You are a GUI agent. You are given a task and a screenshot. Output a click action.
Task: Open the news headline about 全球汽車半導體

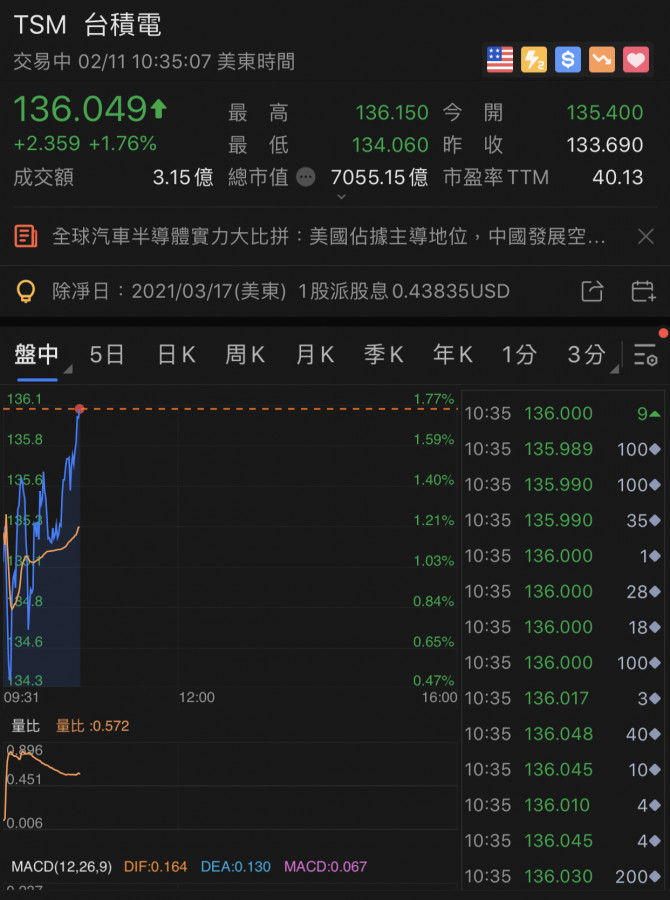(328, 236)
